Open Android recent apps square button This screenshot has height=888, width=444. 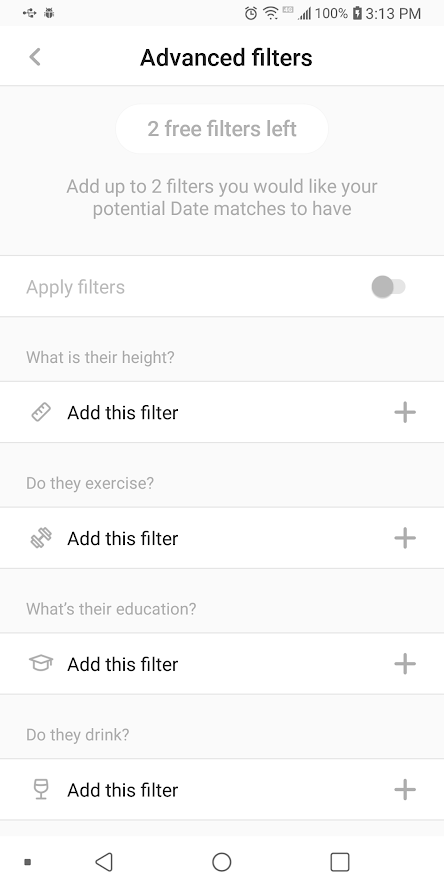coord(340,862)
